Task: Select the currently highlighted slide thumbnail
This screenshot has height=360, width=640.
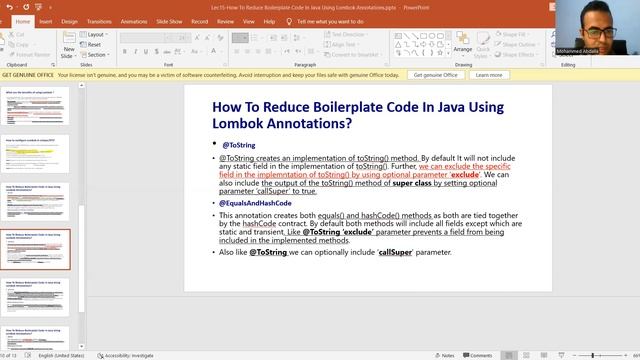Action: tap(35, 249)
